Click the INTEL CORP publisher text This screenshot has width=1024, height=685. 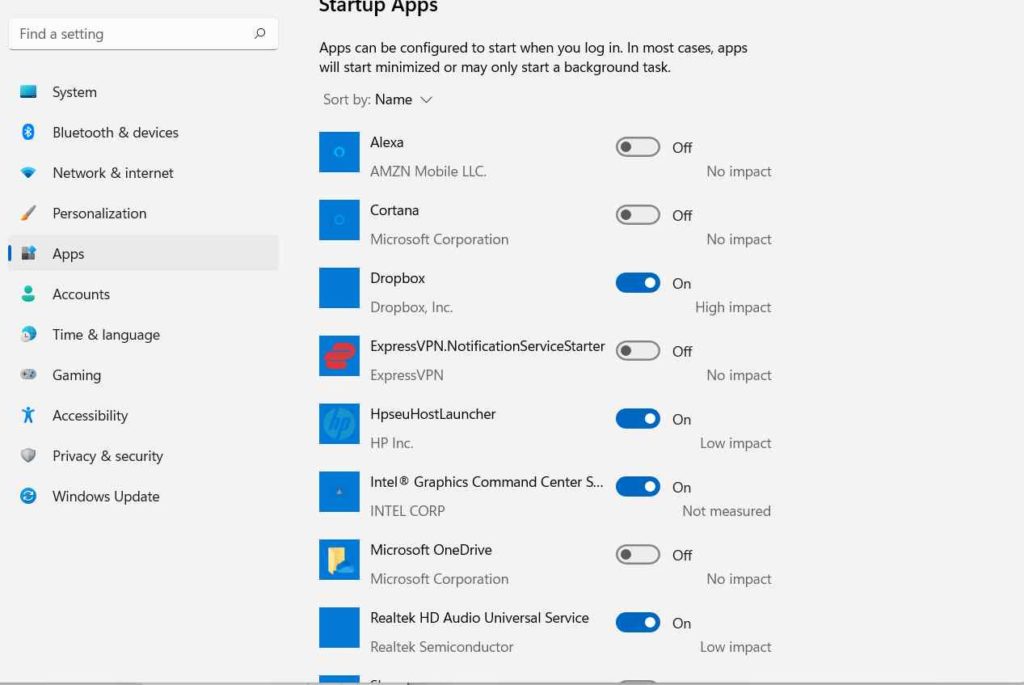[x=408, y=511]
